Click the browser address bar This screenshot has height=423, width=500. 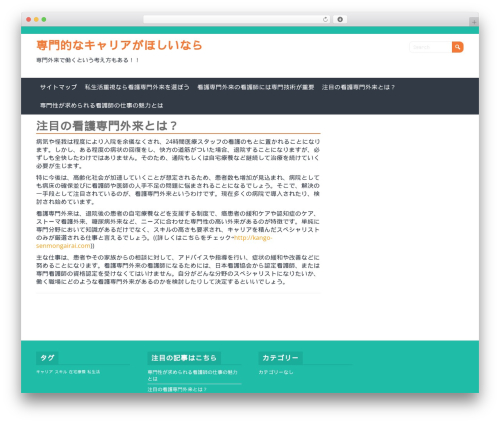click(x=237, y=20)
